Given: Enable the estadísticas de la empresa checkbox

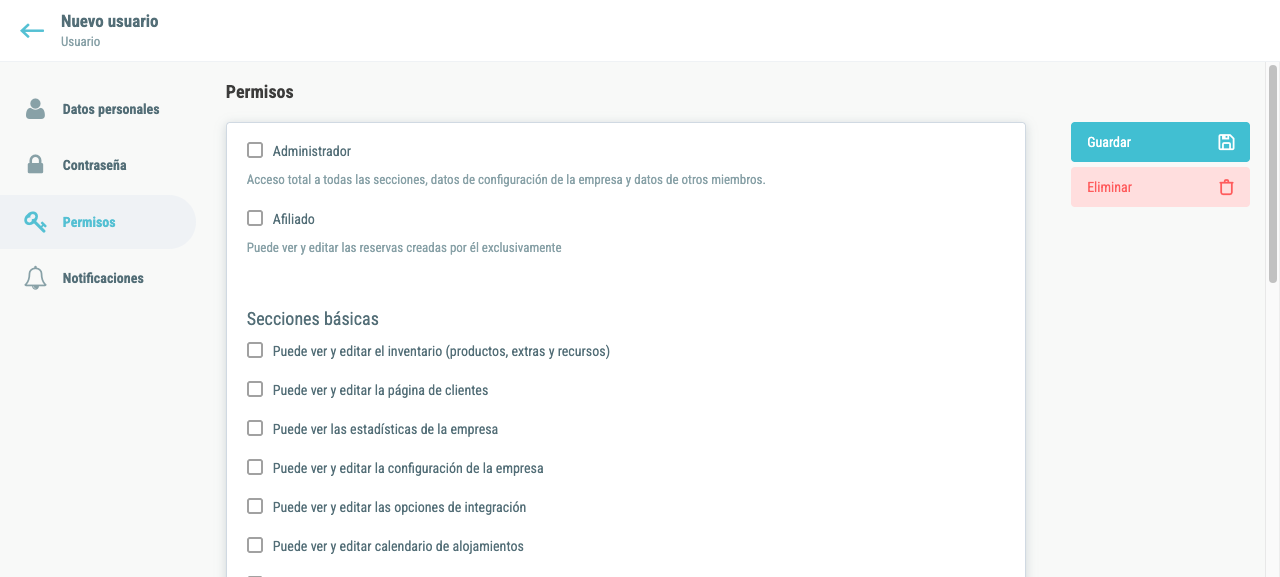Looking at the screenshot, I should (x=255, y=428).
